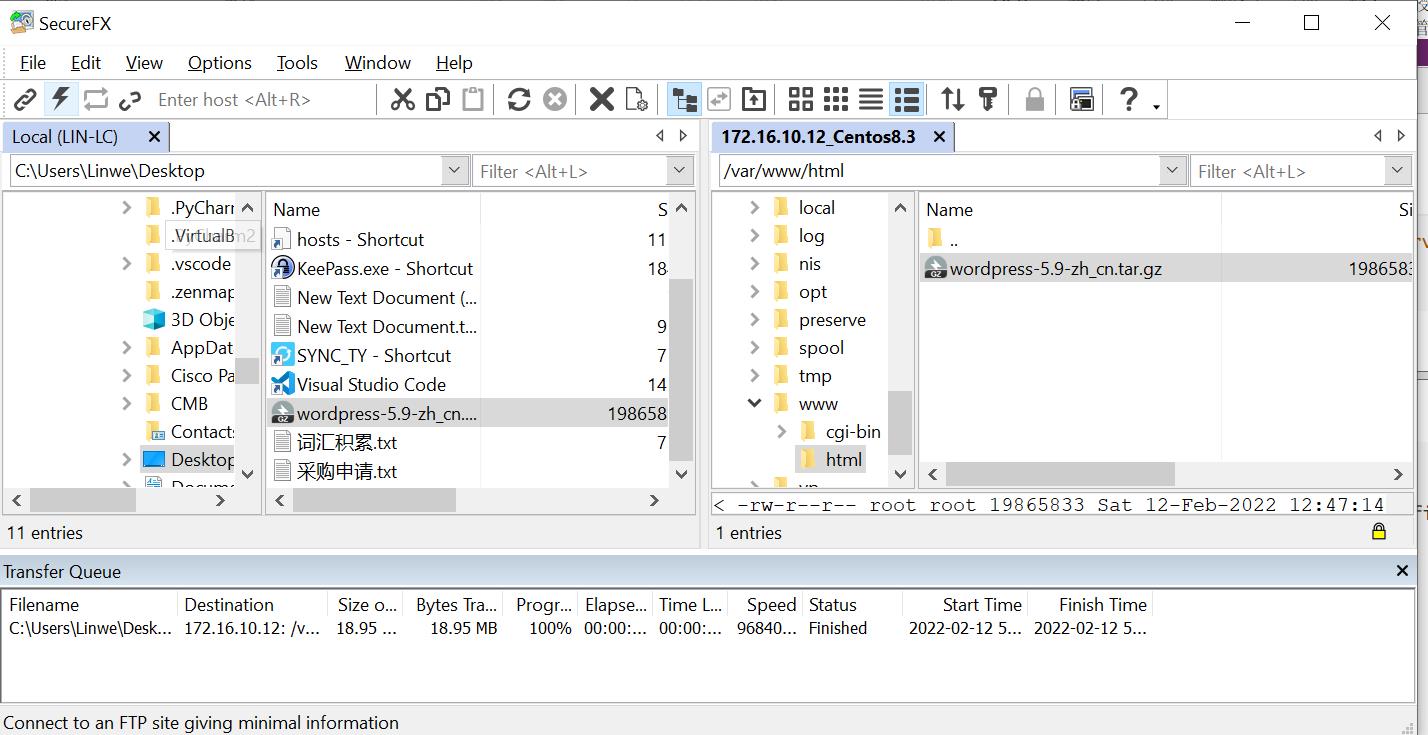
Task: Click the padlock icon in toolbar
Action: tap(1035, 99)
